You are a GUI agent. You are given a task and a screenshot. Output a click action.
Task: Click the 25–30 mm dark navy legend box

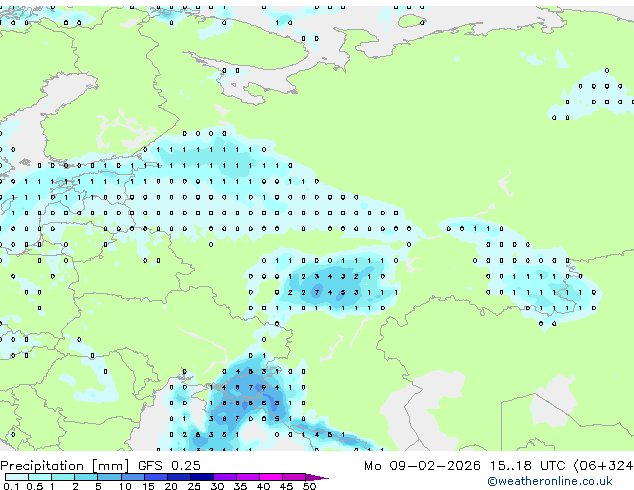202,477
